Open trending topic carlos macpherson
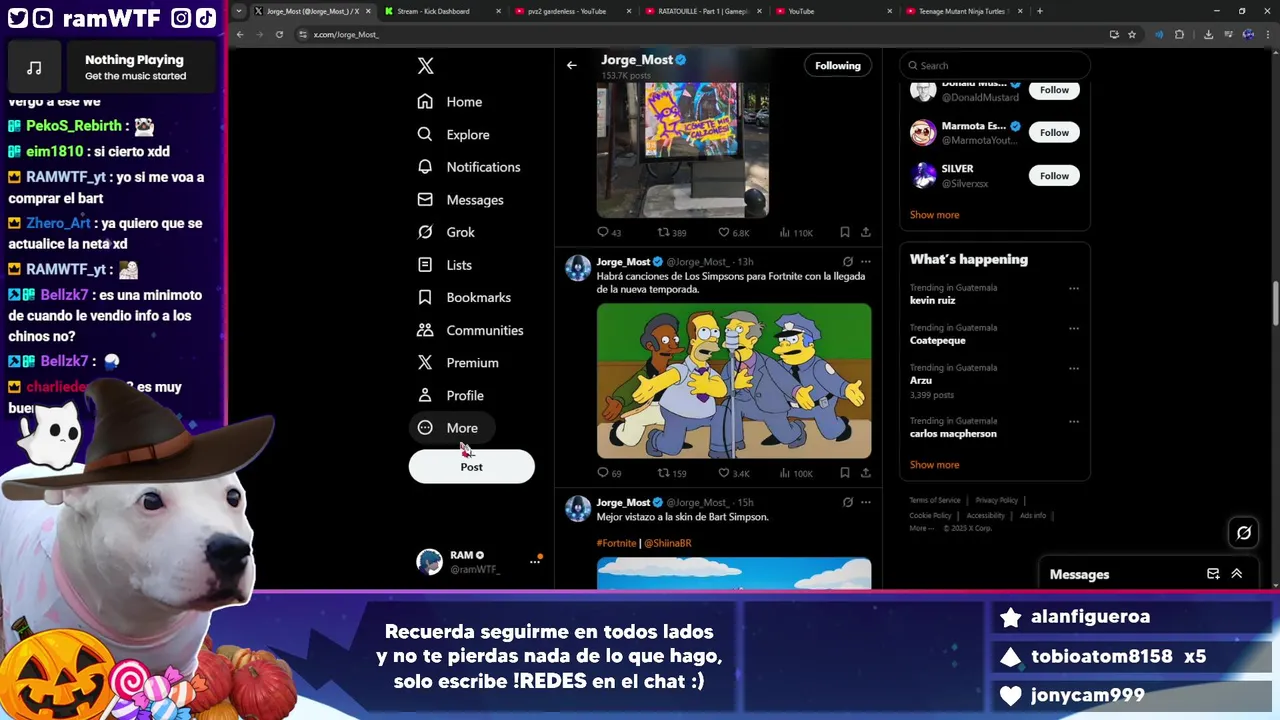This screenshot has width=1280, height=720. [953, 434]
